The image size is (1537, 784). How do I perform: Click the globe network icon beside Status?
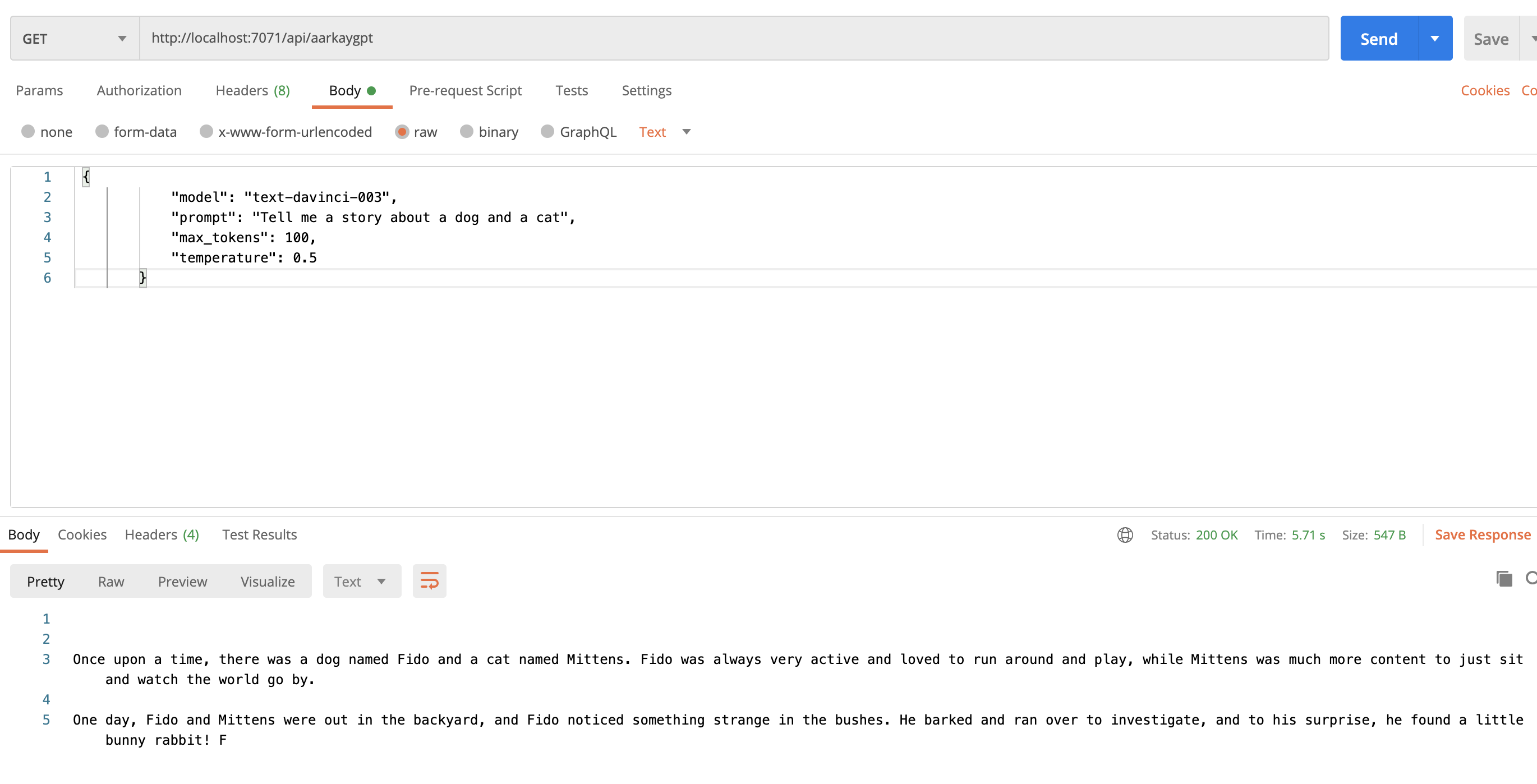coord(1125,534)
